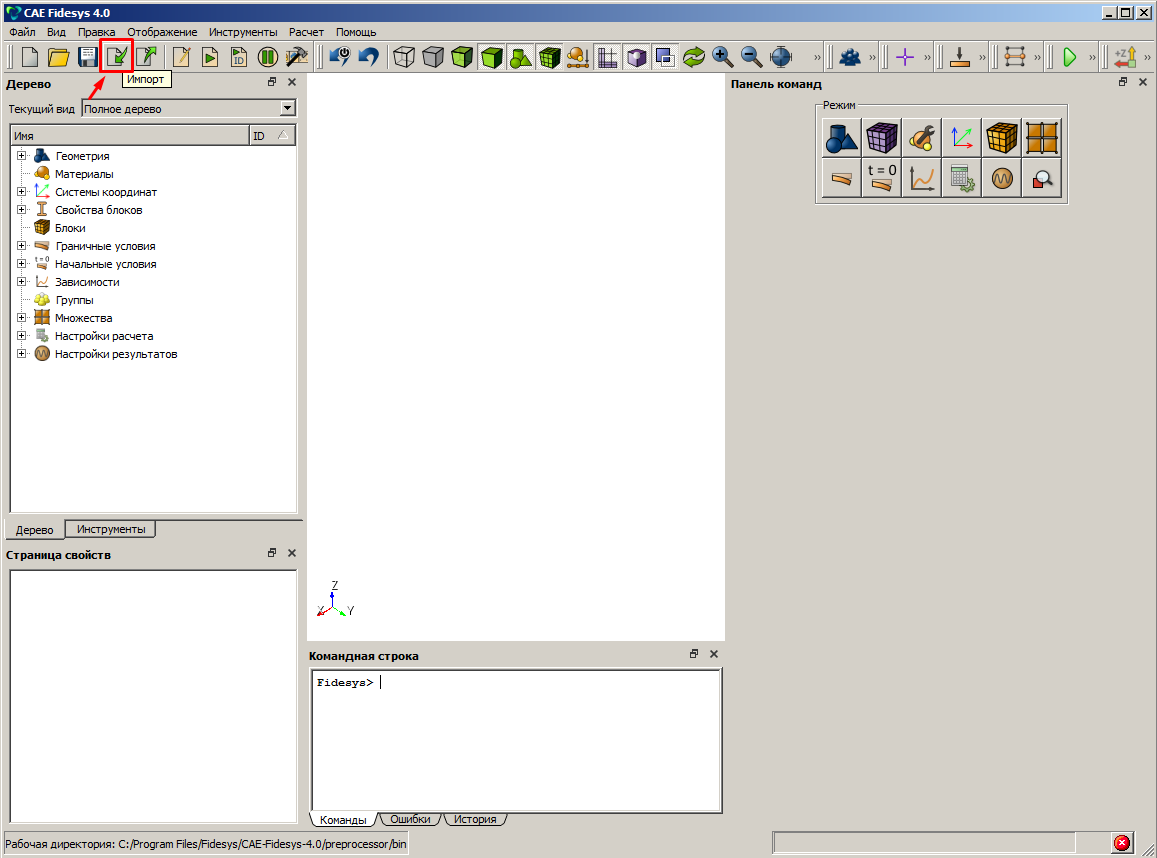The width and height of the screenshot is (1157, 858).
Task: Select coordinate systems mode (colored axes)
Action: [x=961, y=138]
